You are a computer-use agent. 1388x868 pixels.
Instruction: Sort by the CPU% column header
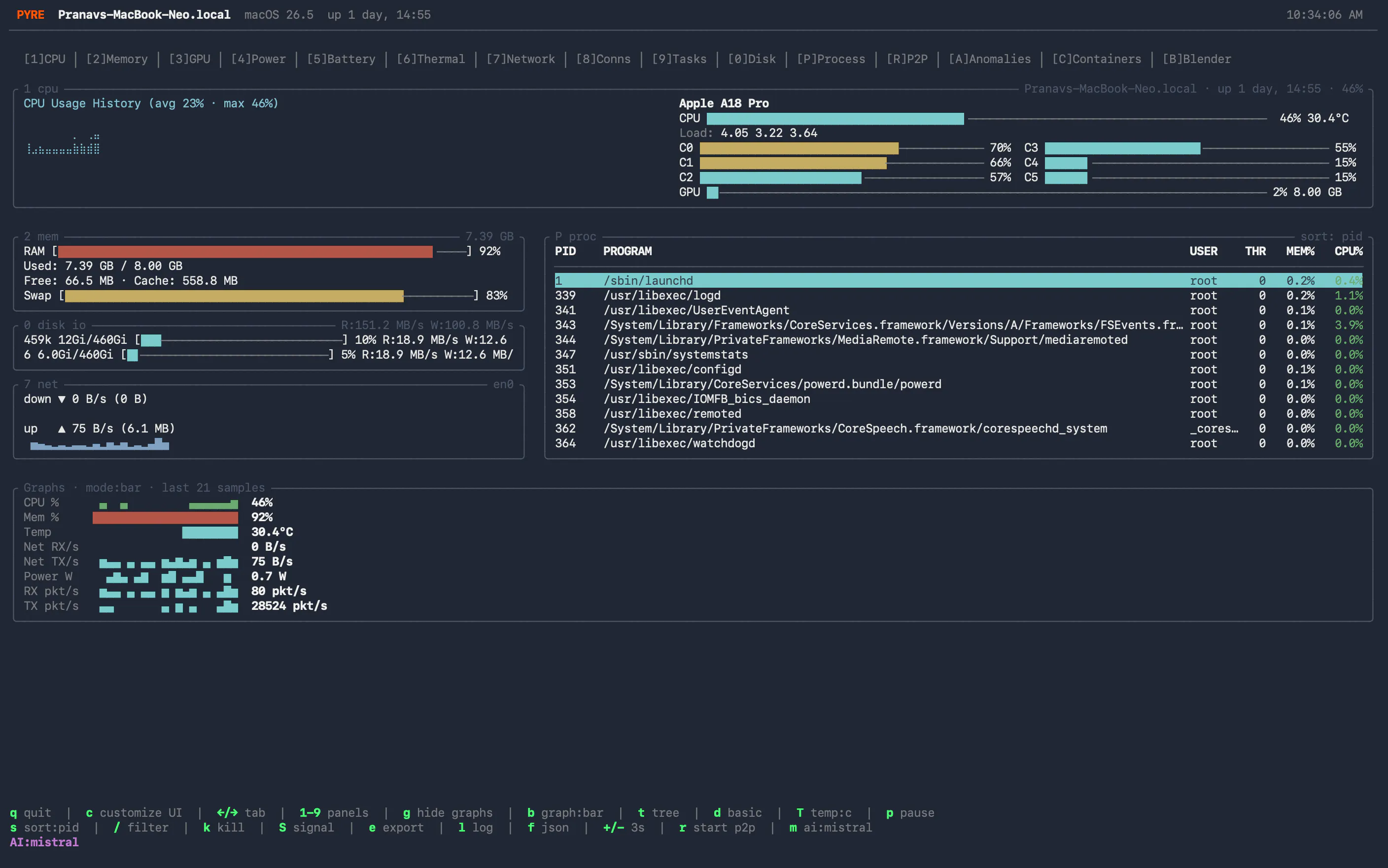[1349, 251]
